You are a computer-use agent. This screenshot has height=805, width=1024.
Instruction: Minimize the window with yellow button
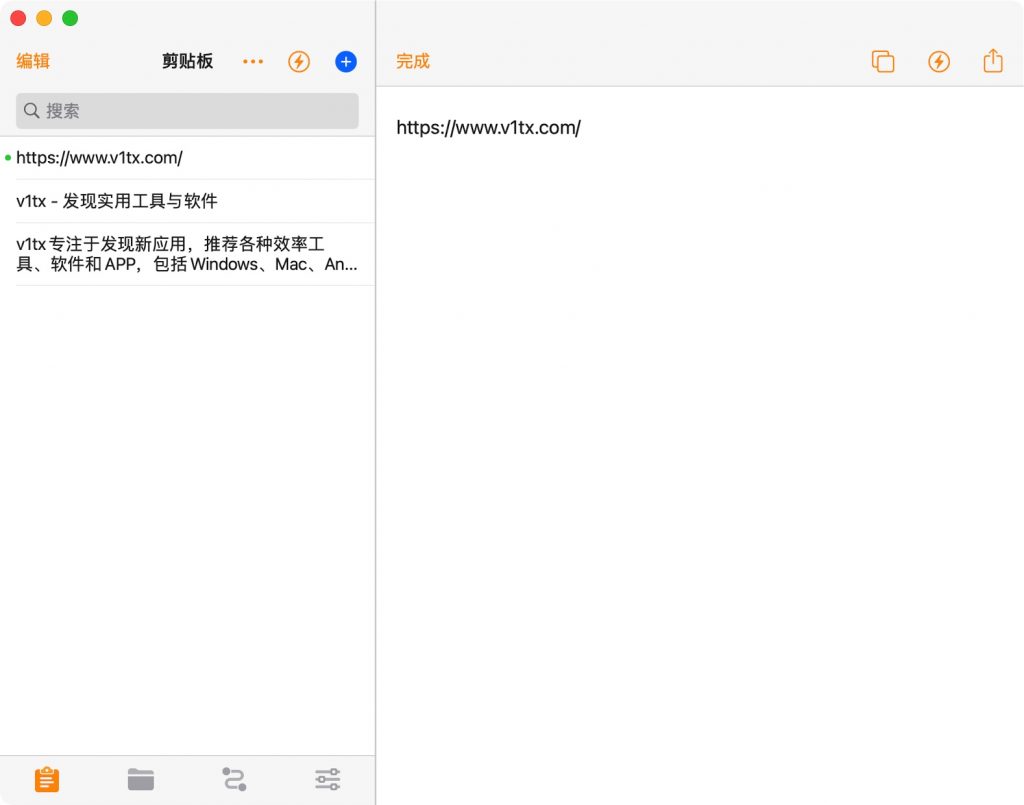pyautogui.click(x=44, y=18)
